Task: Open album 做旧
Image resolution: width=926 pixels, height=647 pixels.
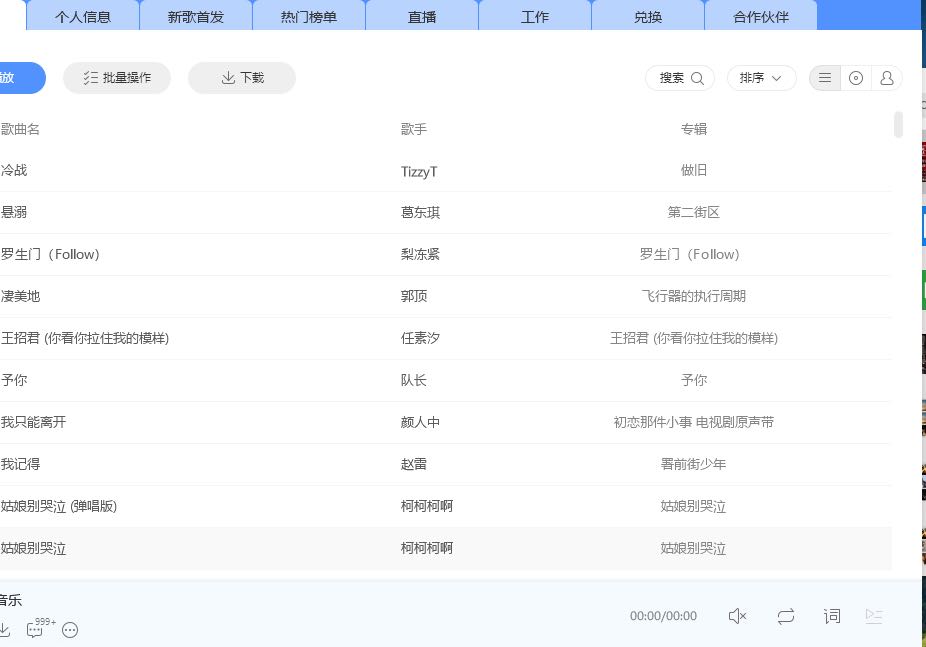Action: click(693, 171)
